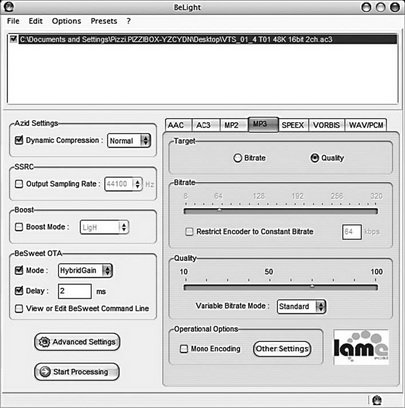Click the gear icon on Advanced Settings
This screenshot has width=405, height=408.
tap(44, 342)
